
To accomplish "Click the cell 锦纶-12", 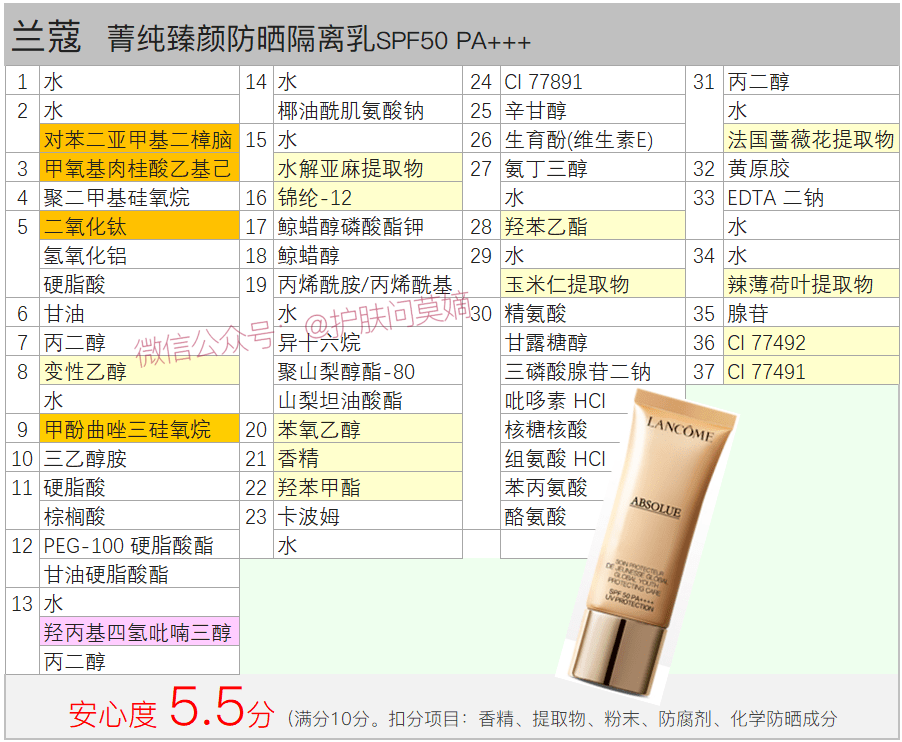I will [368, 197].
